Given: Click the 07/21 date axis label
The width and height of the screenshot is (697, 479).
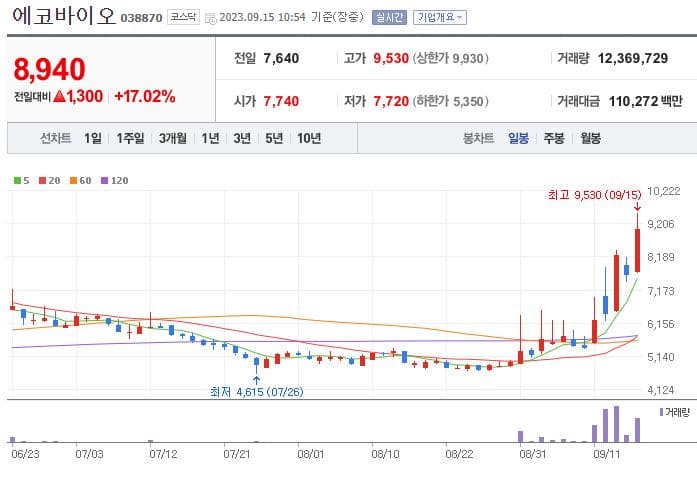Looking at the screenshot, I should click(236, 454).
